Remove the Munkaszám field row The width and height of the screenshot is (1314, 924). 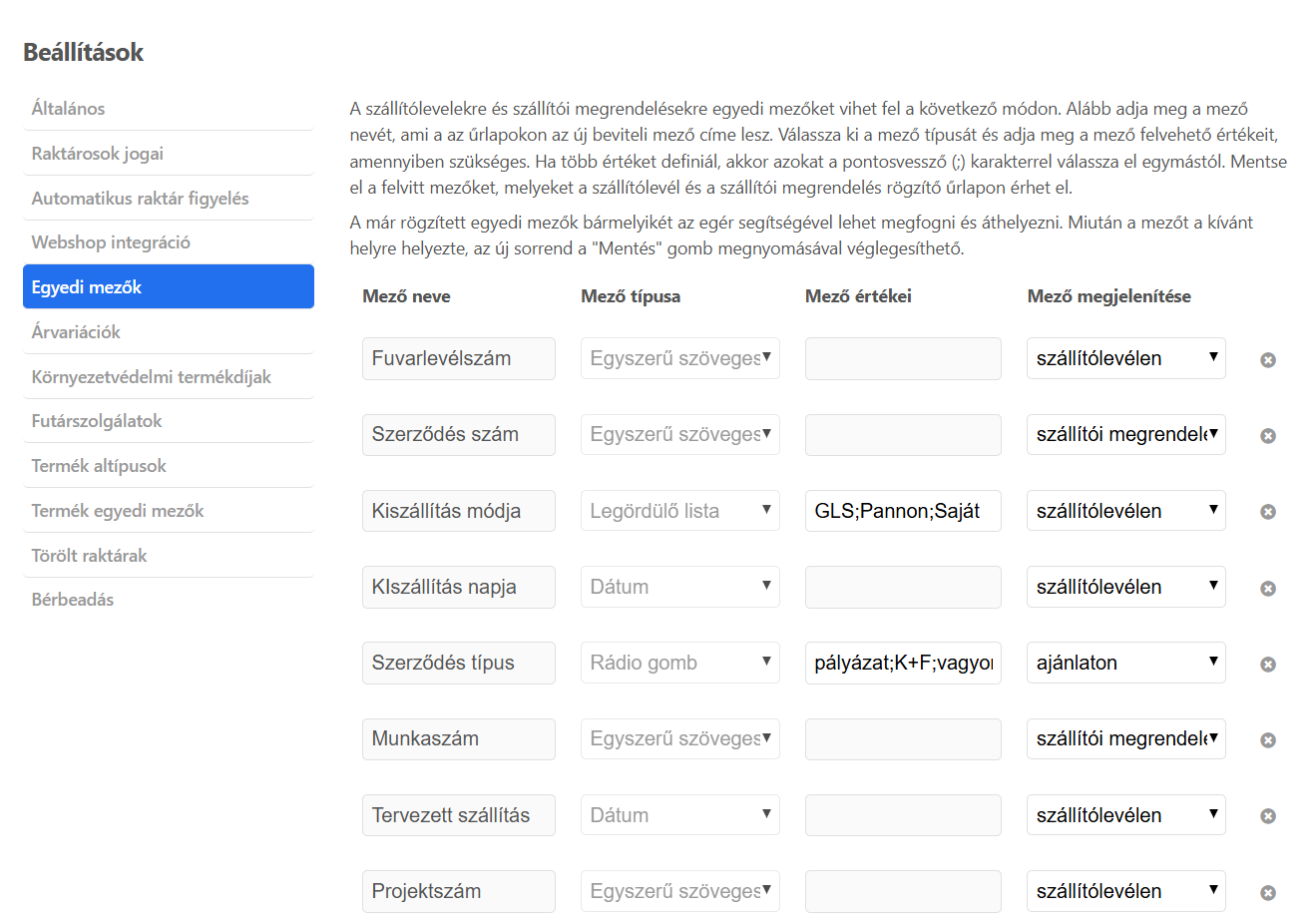coord(1268,739)
